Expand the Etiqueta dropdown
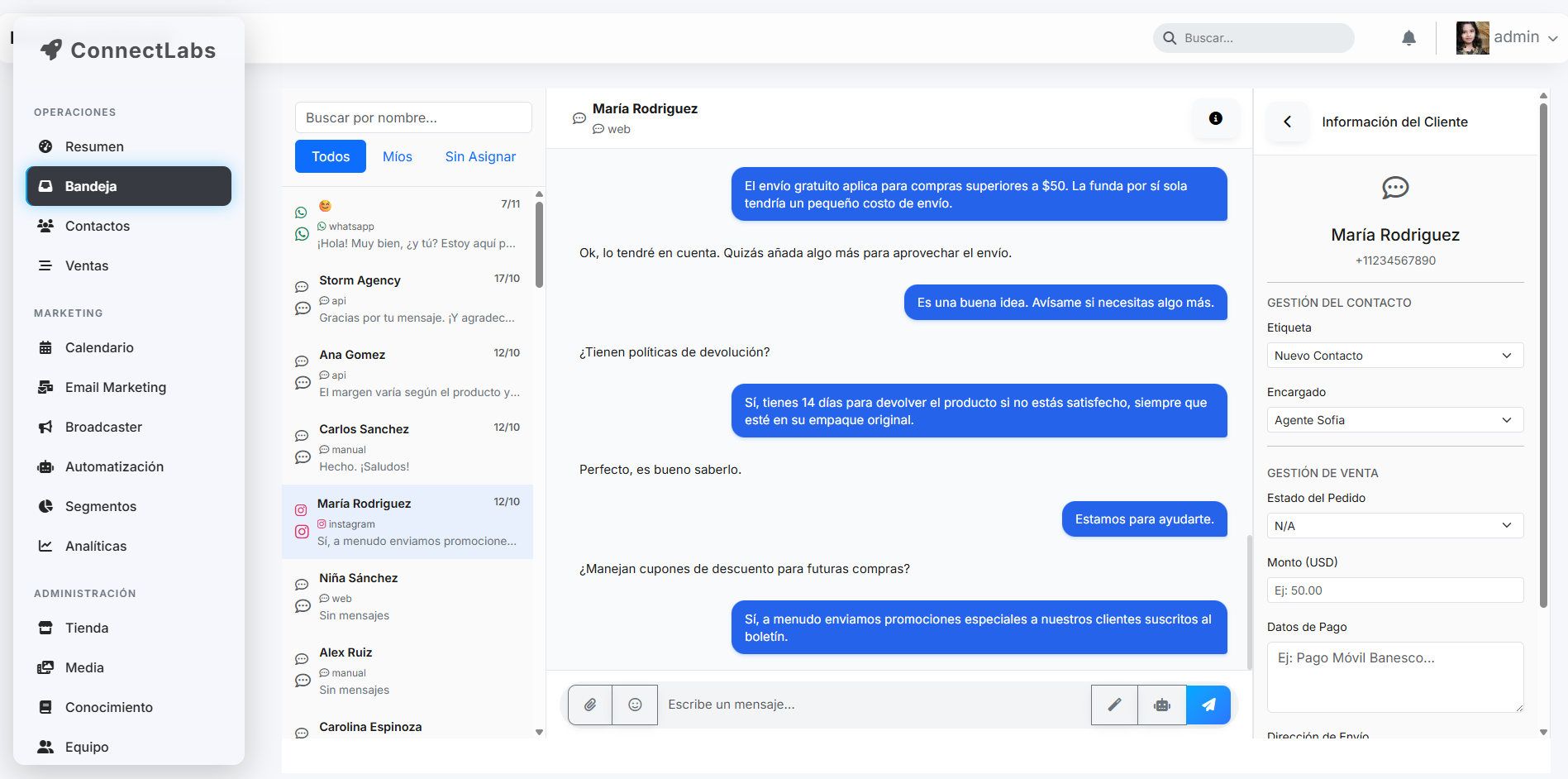Screen dimensions: 1568x779 click(1394, 356)
